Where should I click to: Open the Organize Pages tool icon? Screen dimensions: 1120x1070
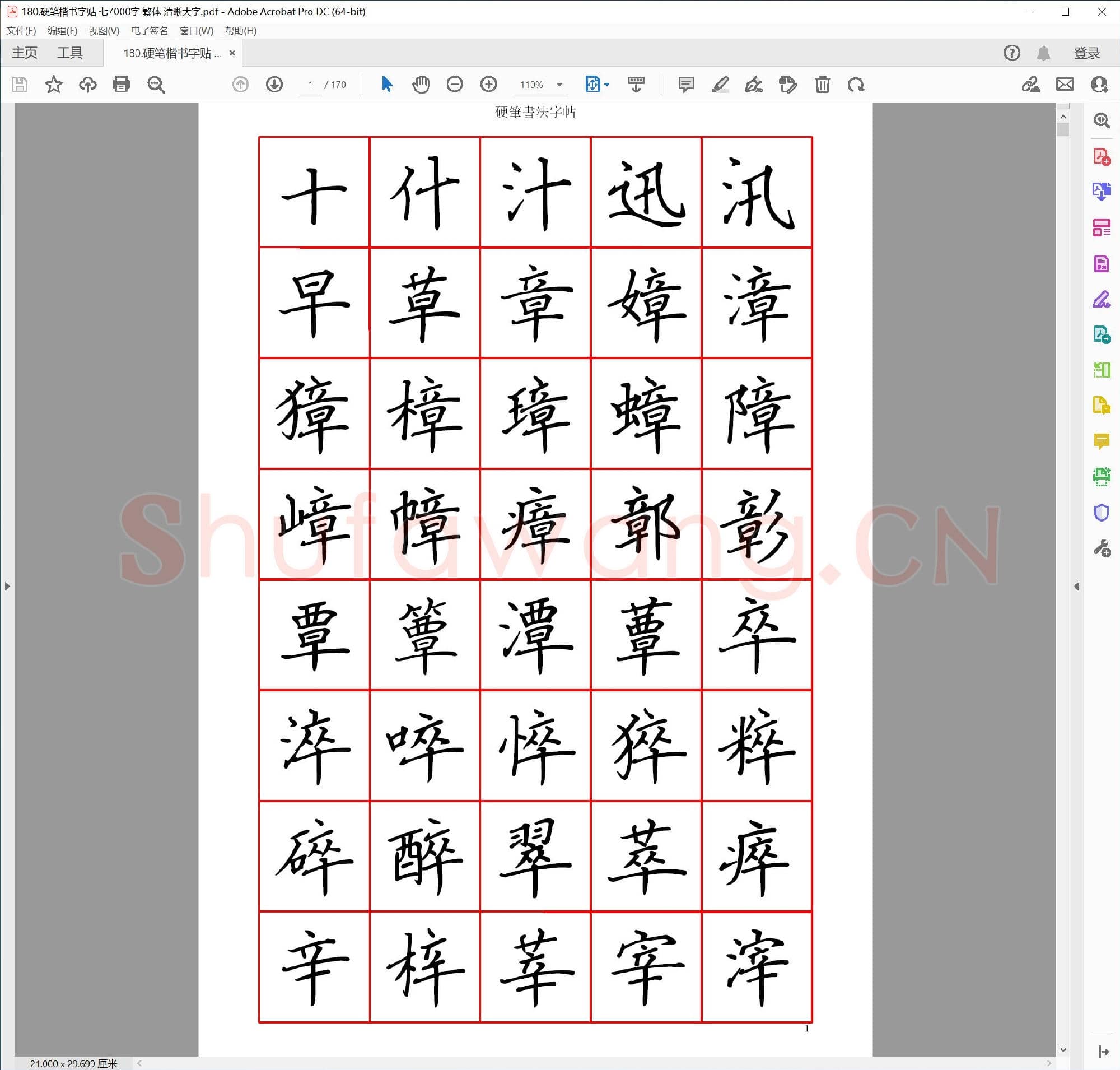(x=1103, y=227)
